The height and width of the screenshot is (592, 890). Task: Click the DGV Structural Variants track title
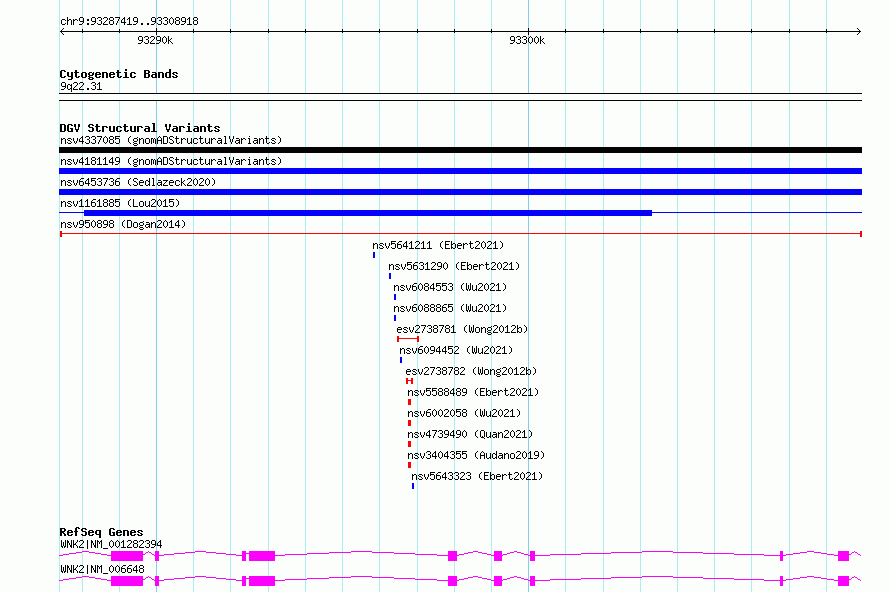140,128
